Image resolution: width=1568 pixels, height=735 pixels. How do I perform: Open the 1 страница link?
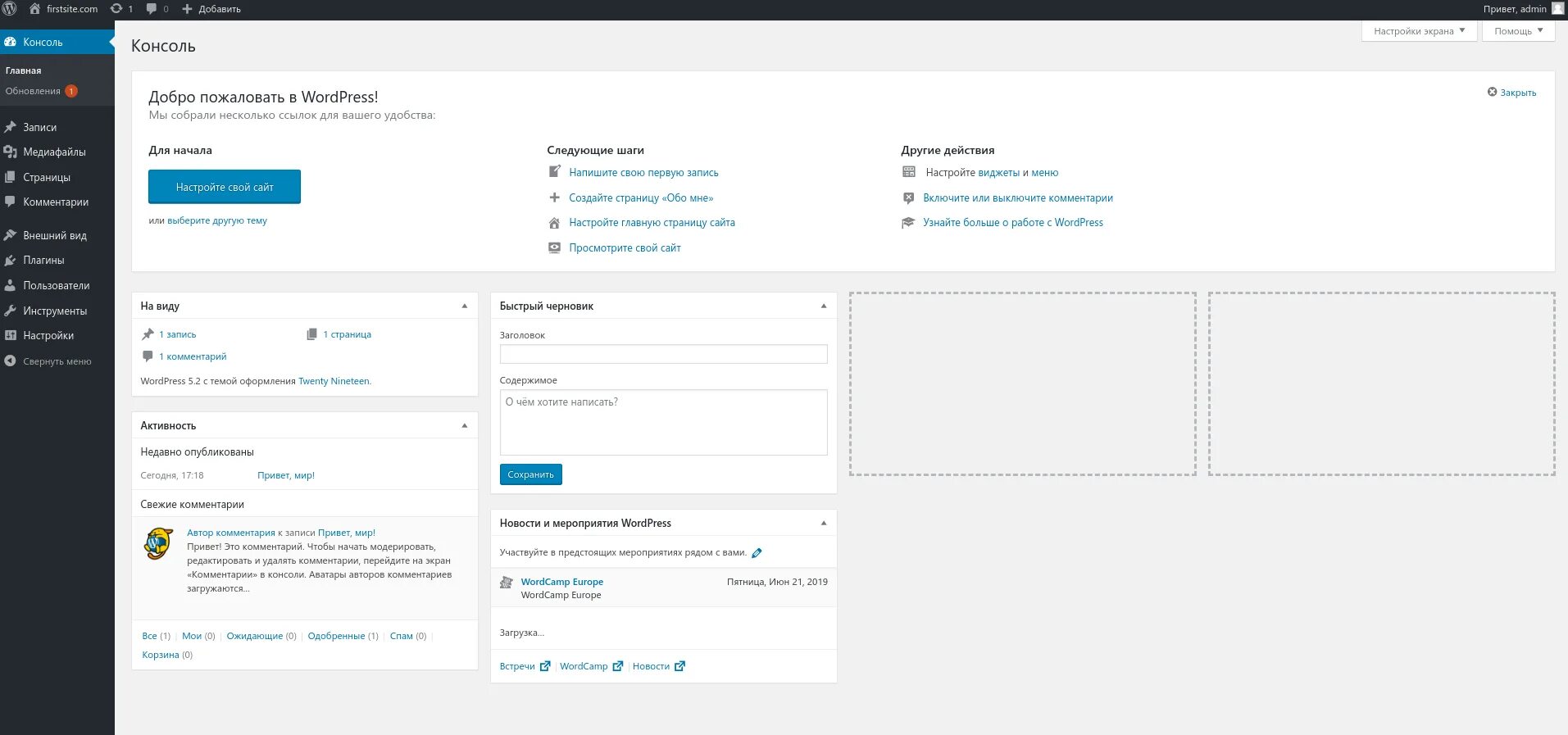click(x=347, y=334)
